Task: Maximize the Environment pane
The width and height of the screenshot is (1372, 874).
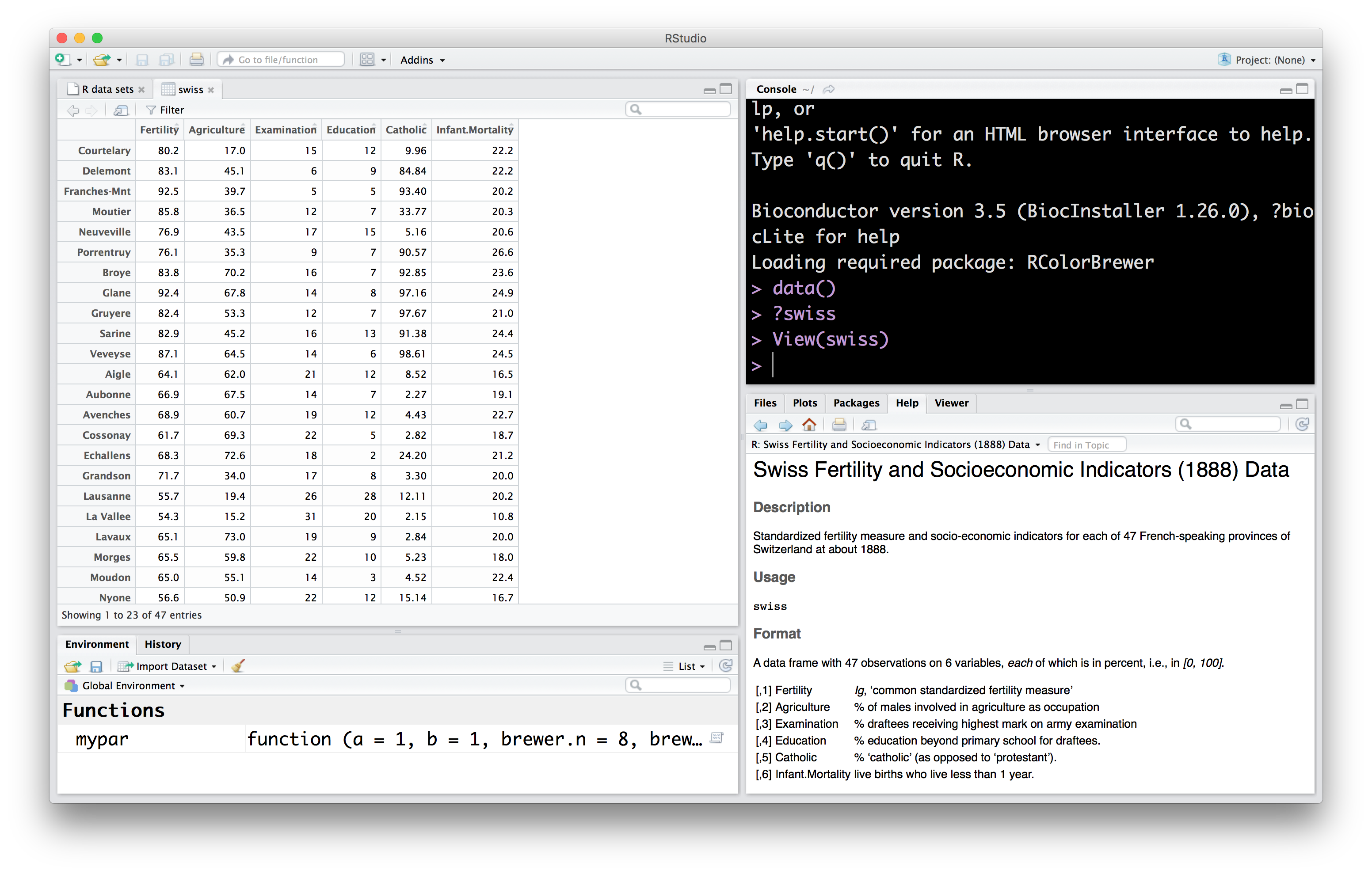Action: 726,646
